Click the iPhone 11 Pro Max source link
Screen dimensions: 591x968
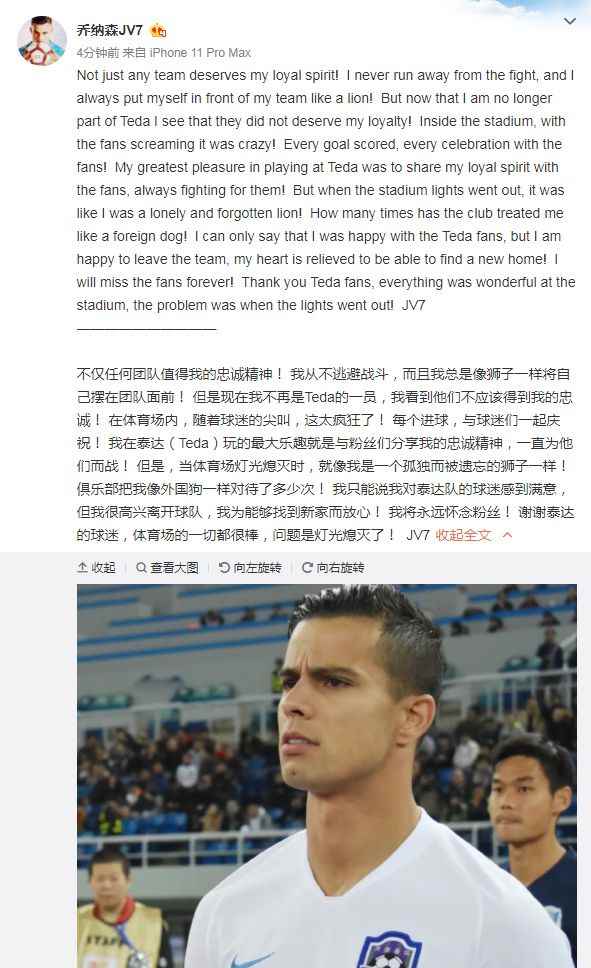200,53
